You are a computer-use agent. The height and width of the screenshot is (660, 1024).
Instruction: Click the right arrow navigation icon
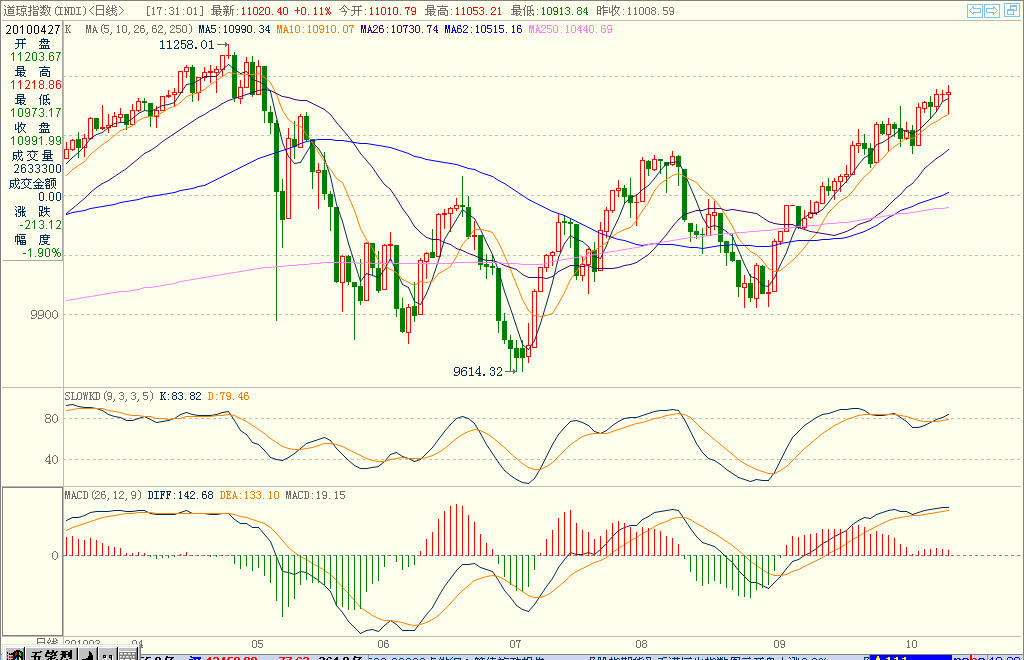pos(992,10)
